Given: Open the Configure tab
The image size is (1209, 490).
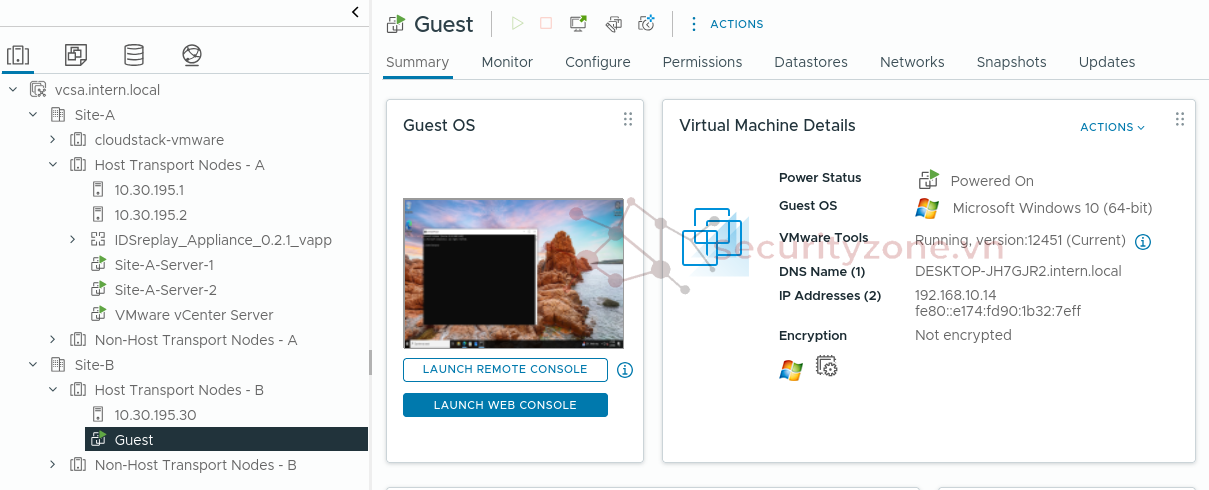Looking at the screenshot, I should click(597, 62).
